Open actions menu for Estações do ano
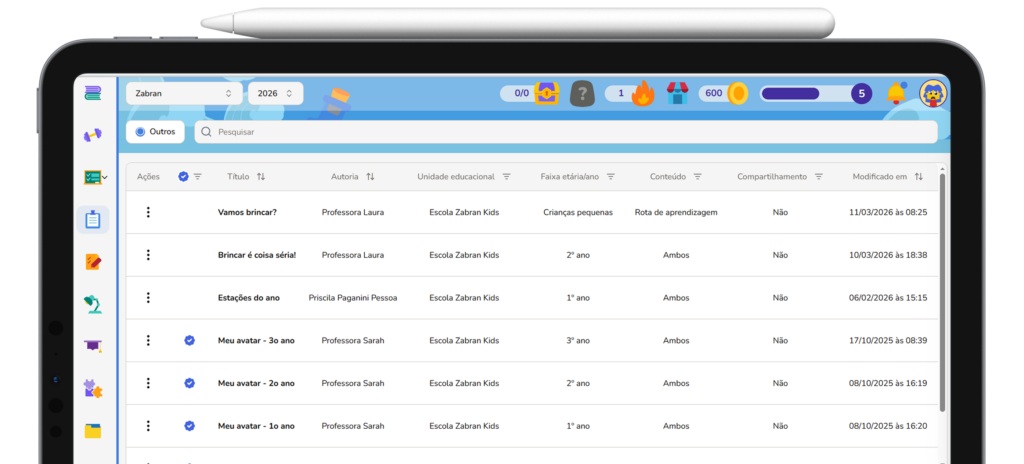Image resolution: width=1024 pixels, height=464 pixels. point(148,298)
